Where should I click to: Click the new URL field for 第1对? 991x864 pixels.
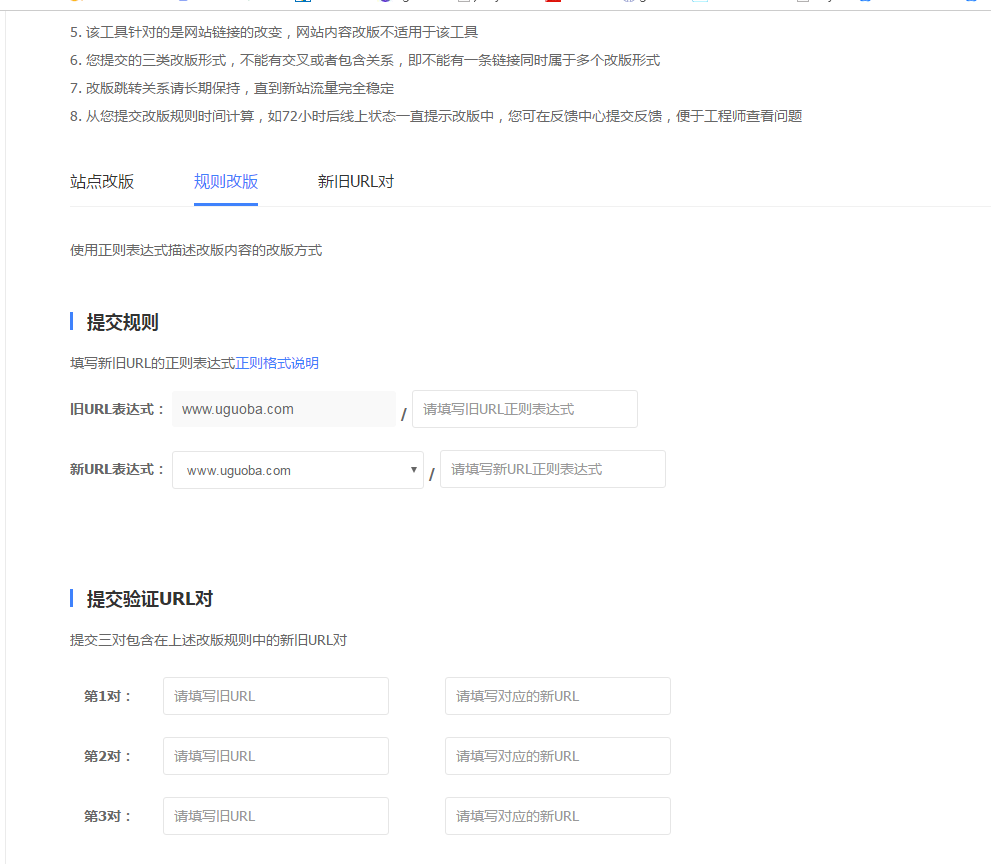557,696
